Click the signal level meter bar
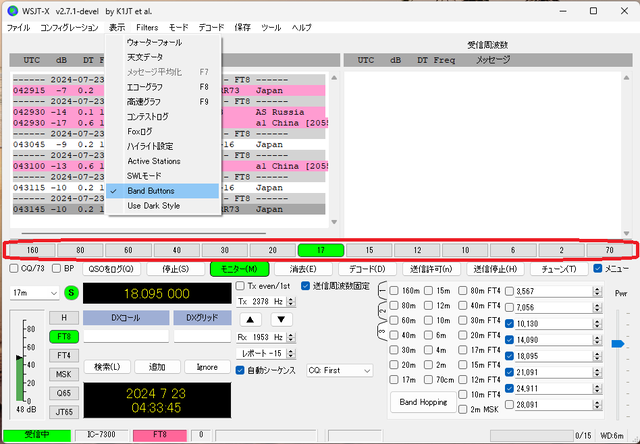 tap(20, 380)
